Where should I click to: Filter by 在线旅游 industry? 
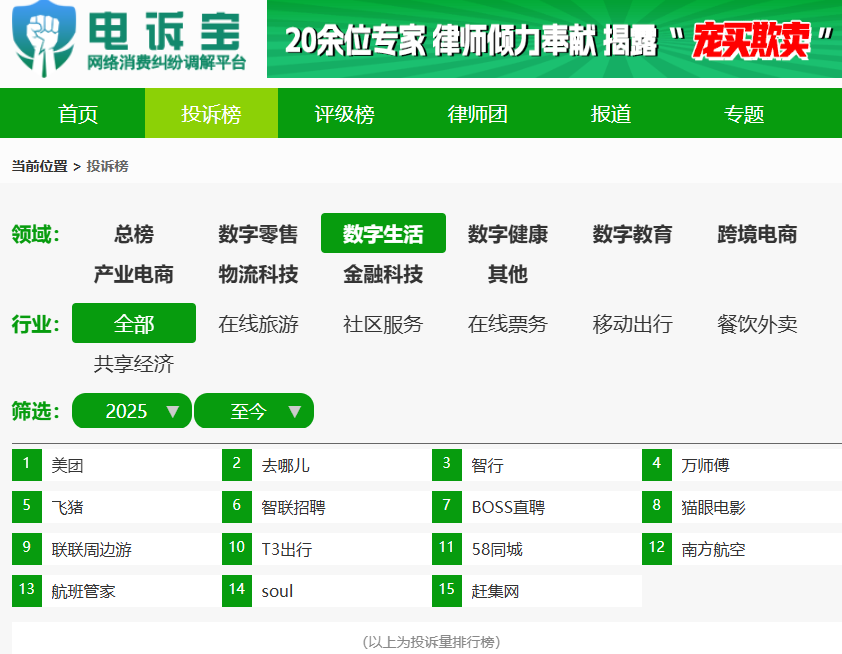point(258,324)
